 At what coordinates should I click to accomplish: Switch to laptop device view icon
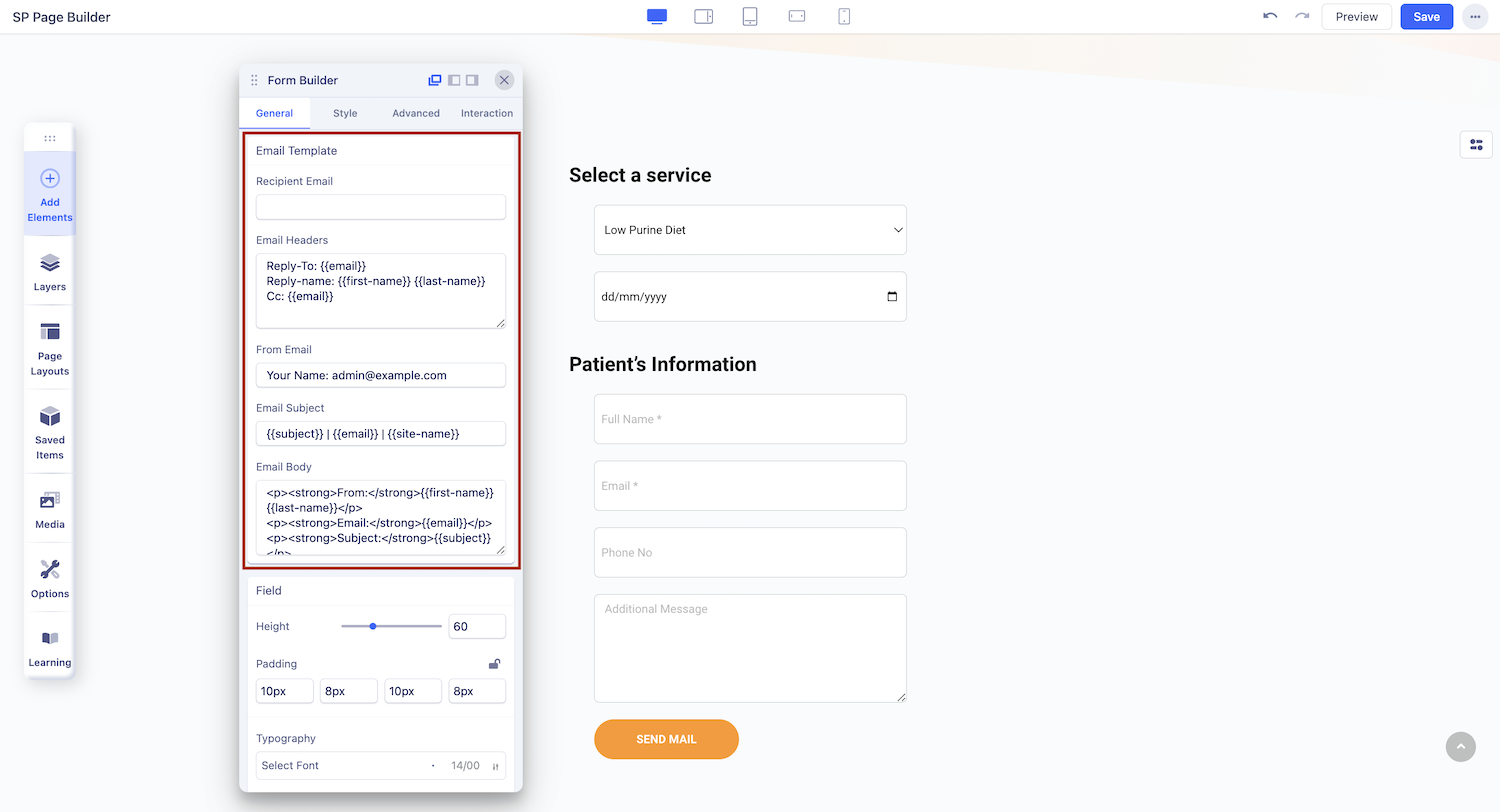click(704, 16)
